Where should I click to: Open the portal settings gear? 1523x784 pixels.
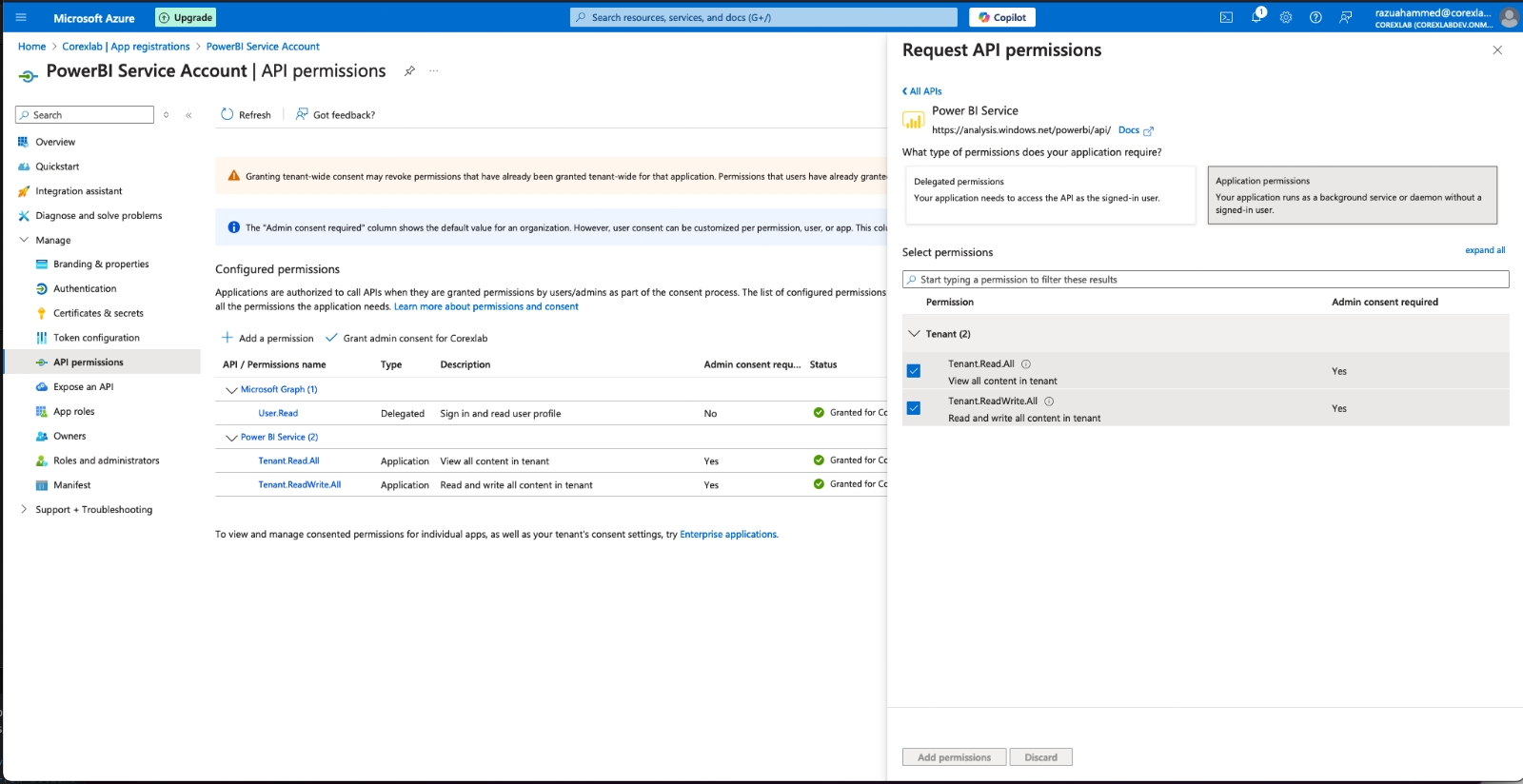pyautogui.click(x=1286, y=17)
